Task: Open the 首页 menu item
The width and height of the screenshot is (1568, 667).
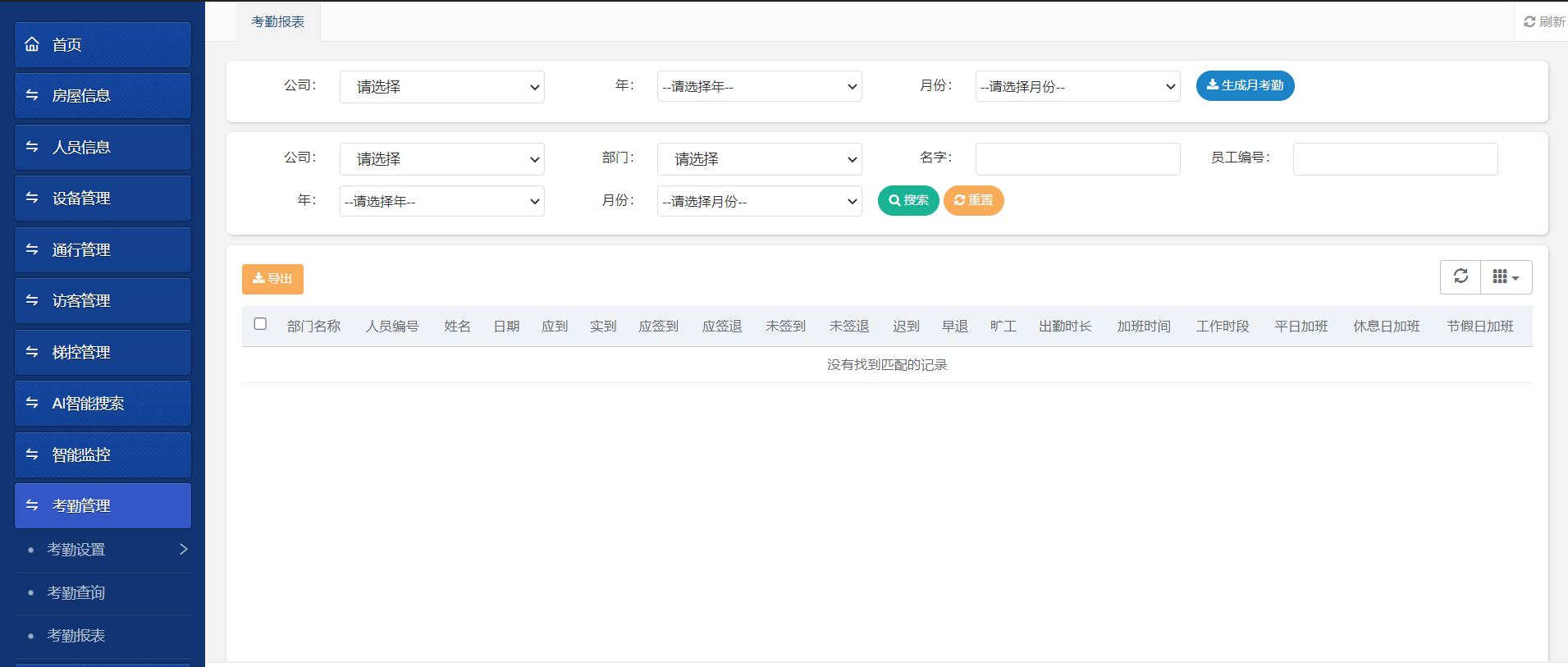Action: click(103, 44)
